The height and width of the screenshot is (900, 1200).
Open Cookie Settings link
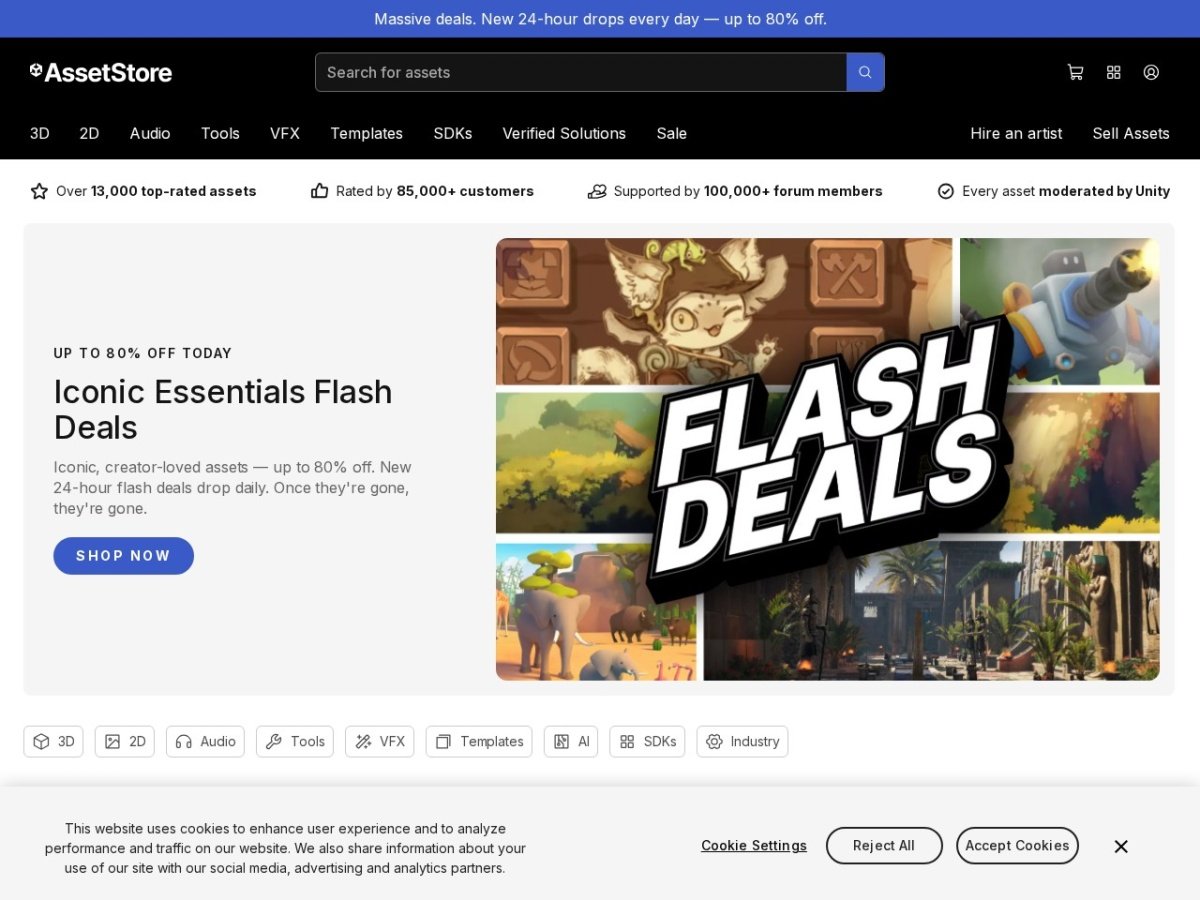click(754, 846)
